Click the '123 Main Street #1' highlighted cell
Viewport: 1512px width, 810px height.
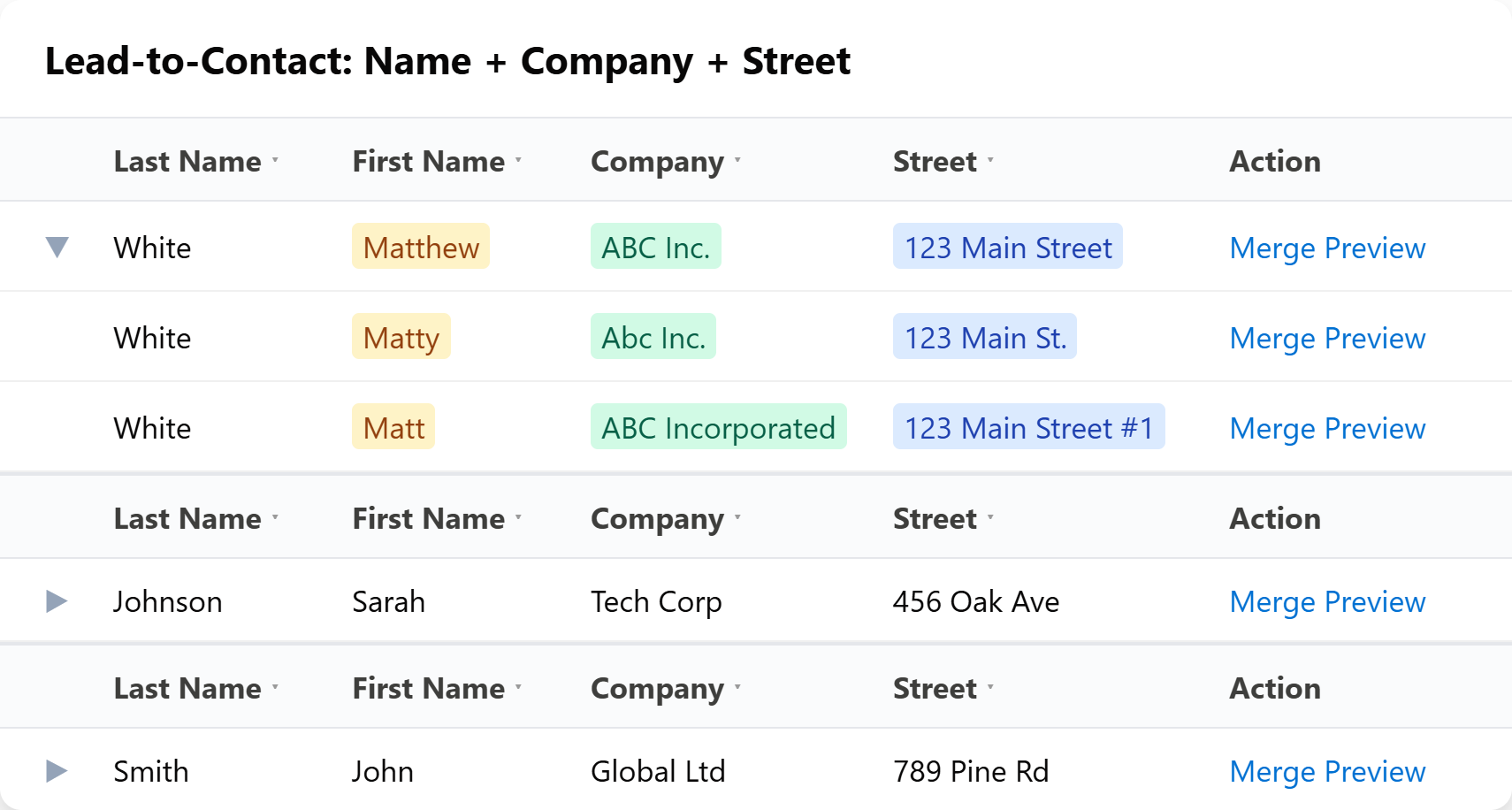click(x=1028, y=427)
